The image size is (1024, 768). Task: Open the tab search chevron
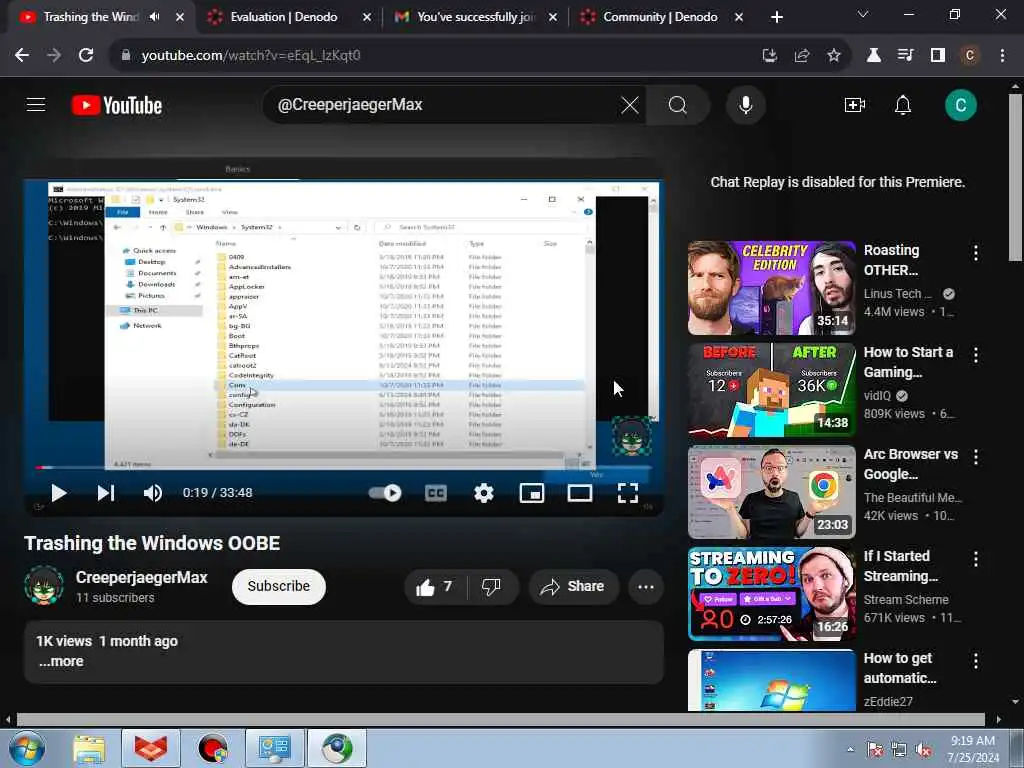(x=863, y=14)
